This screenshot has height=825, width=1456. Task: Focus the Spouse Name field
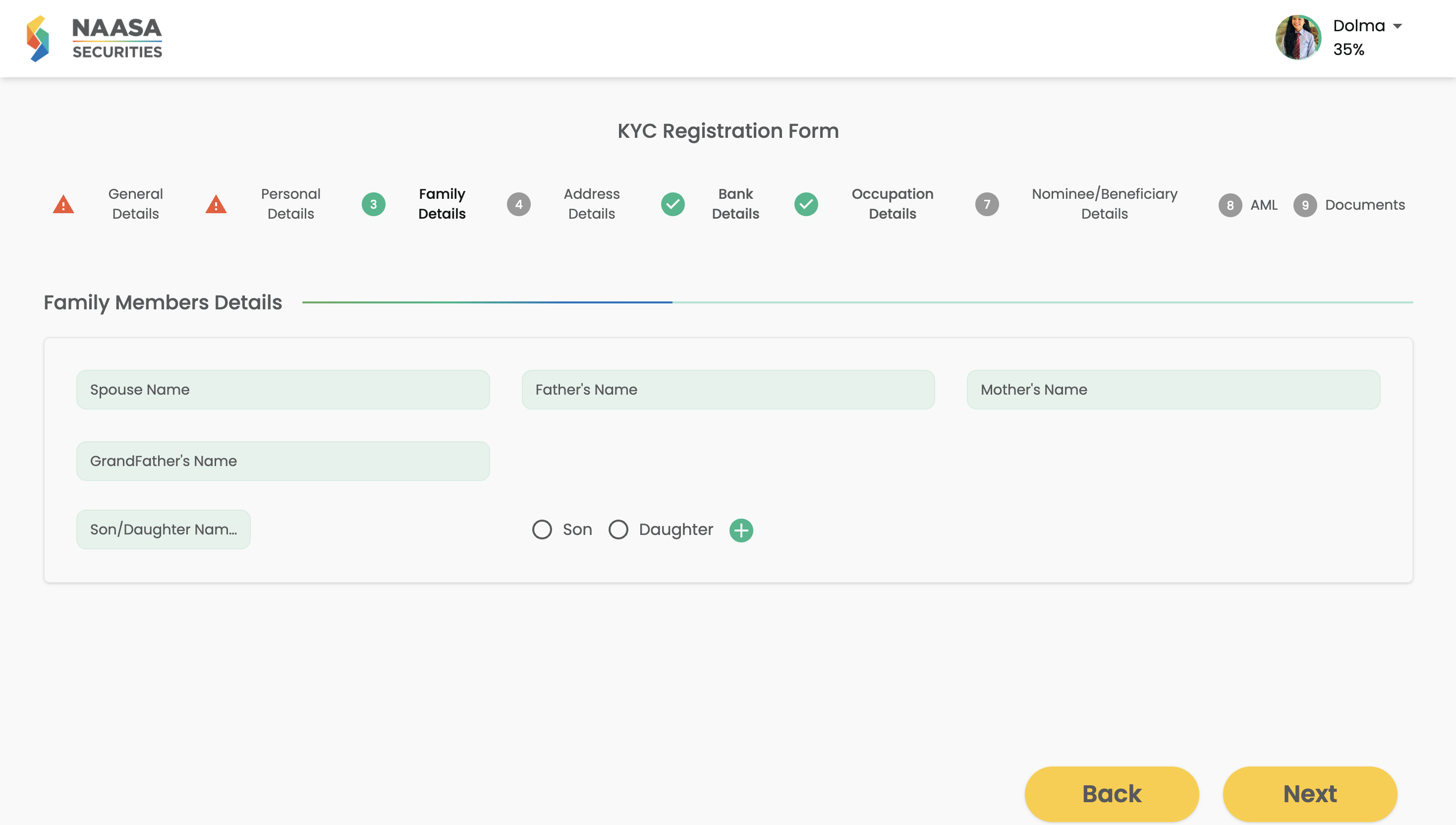coord(283,390)
